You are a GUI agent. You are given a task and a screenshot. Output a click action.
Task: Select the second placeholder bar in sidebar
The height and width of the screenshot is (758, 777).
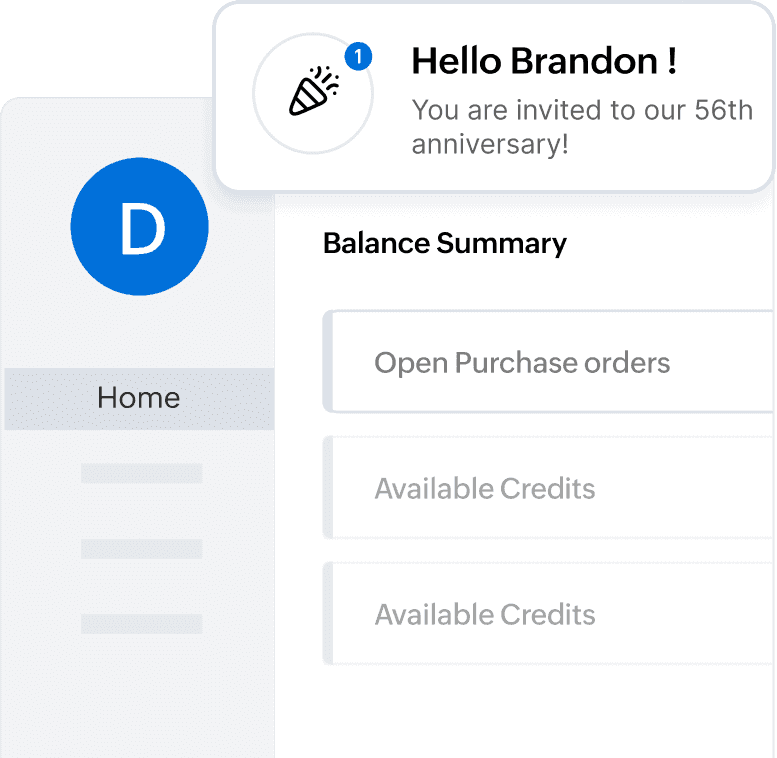[x=141, y=549]
